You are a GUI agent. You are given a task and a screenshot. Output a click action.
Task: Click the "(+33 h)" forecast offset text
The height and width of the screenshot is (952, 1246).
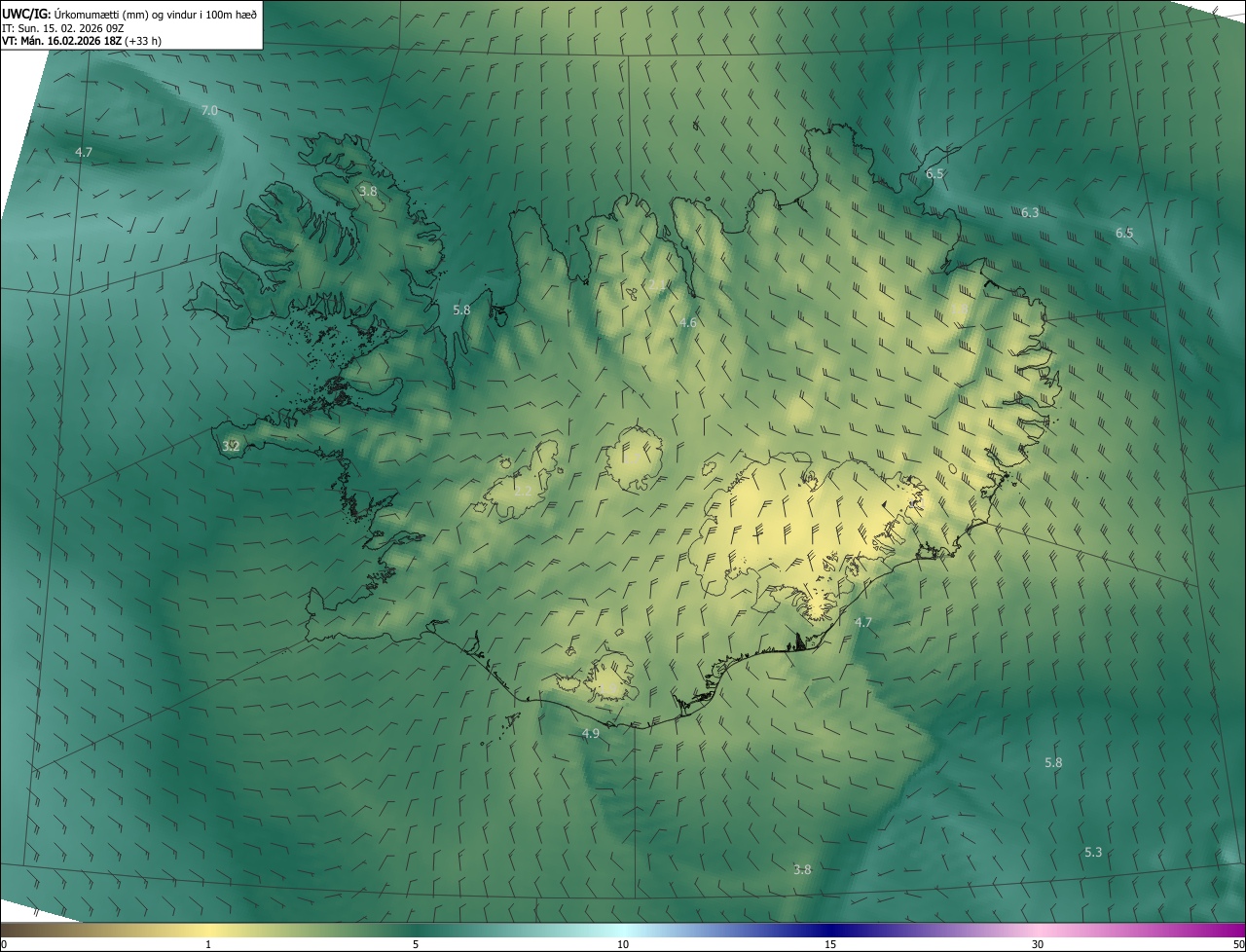(x=142, y=41)
